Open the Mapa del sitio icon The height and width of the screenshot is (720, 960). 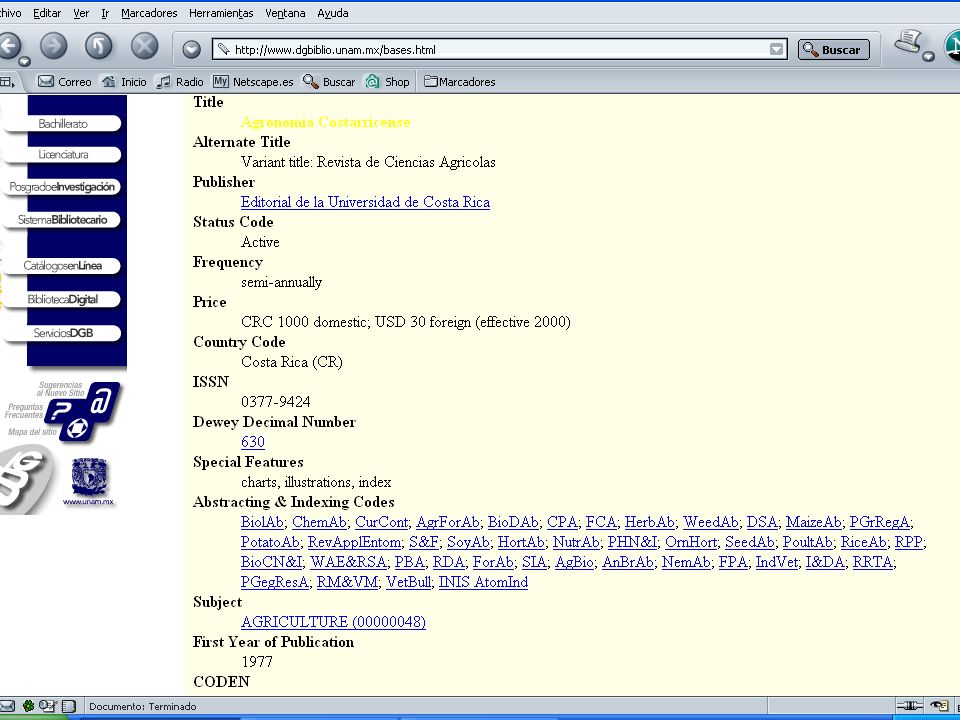tap(77, 429)
